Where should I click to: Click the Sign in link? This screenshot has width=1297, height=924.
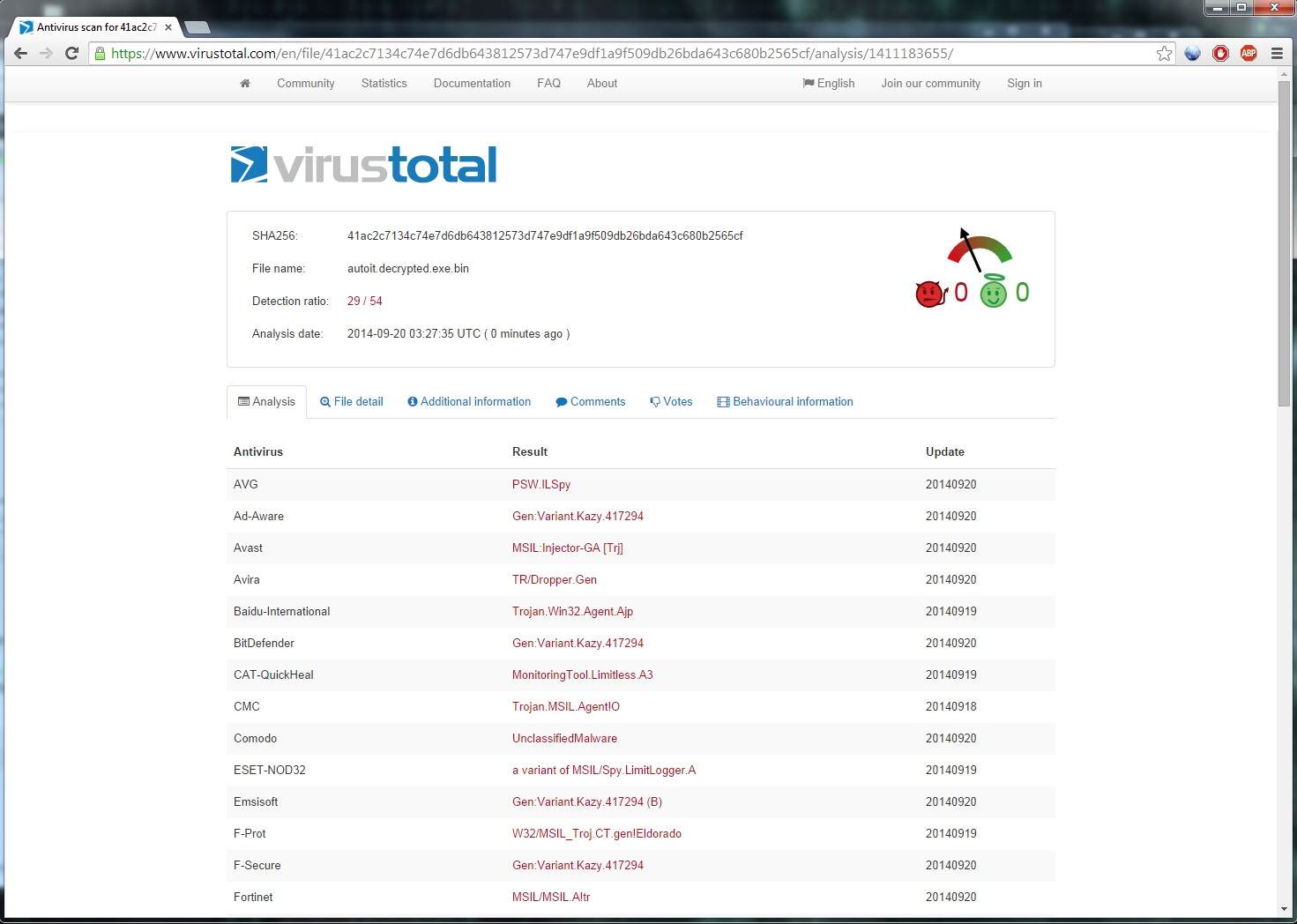tap(1024, 83)
